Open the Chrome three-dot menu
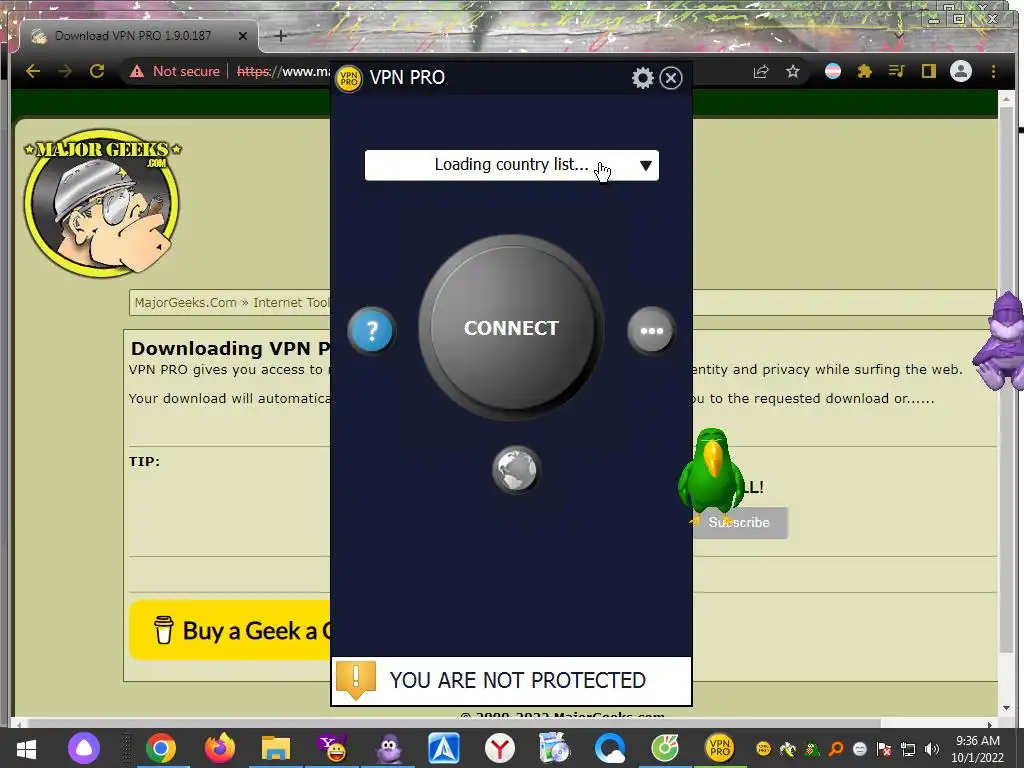Viewport: 1024px width, 768px height. click(x=993, y=71)
